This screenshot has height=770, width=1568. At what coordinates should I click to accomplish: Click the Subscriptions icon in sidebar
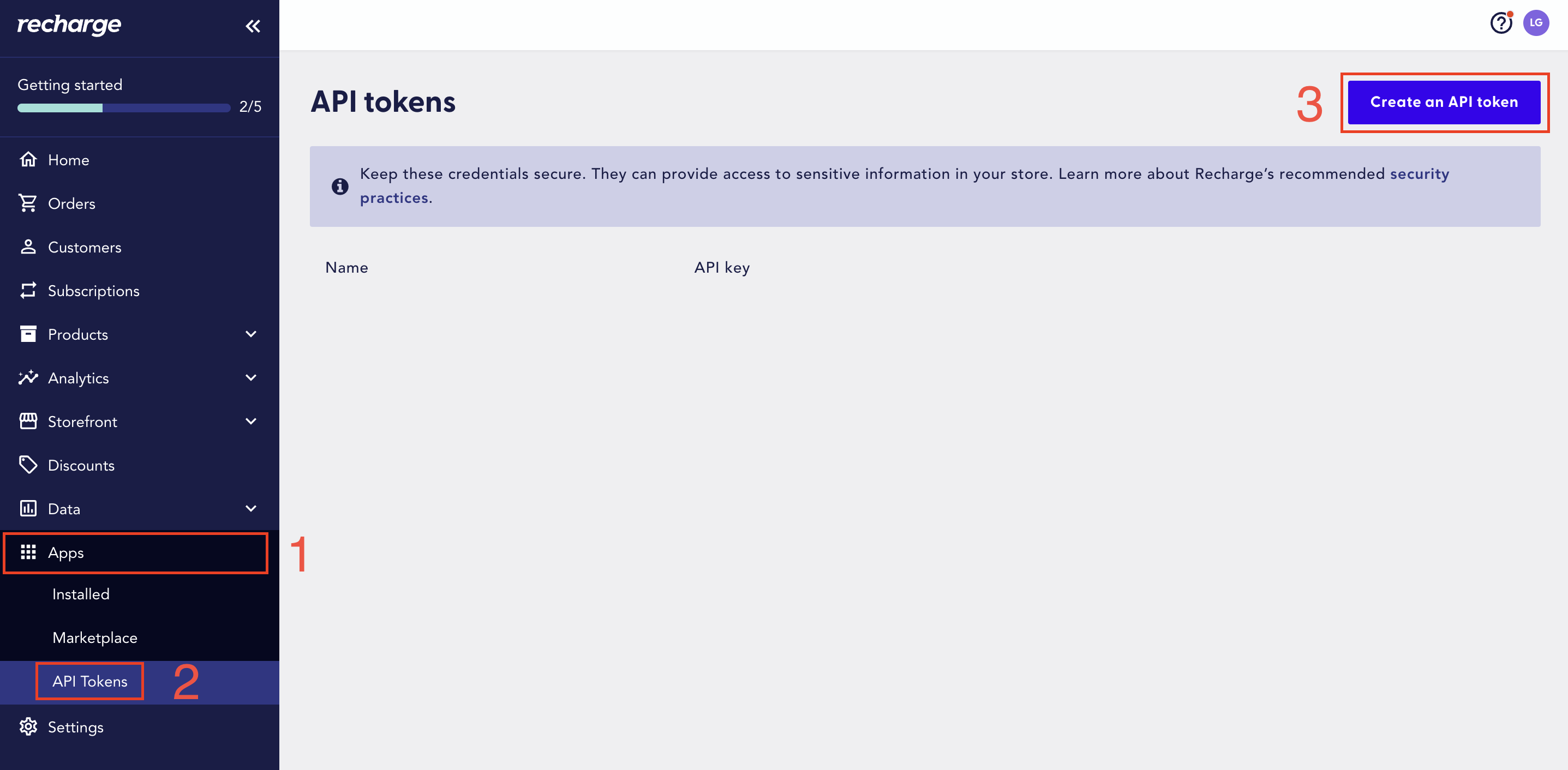[28, 290]
